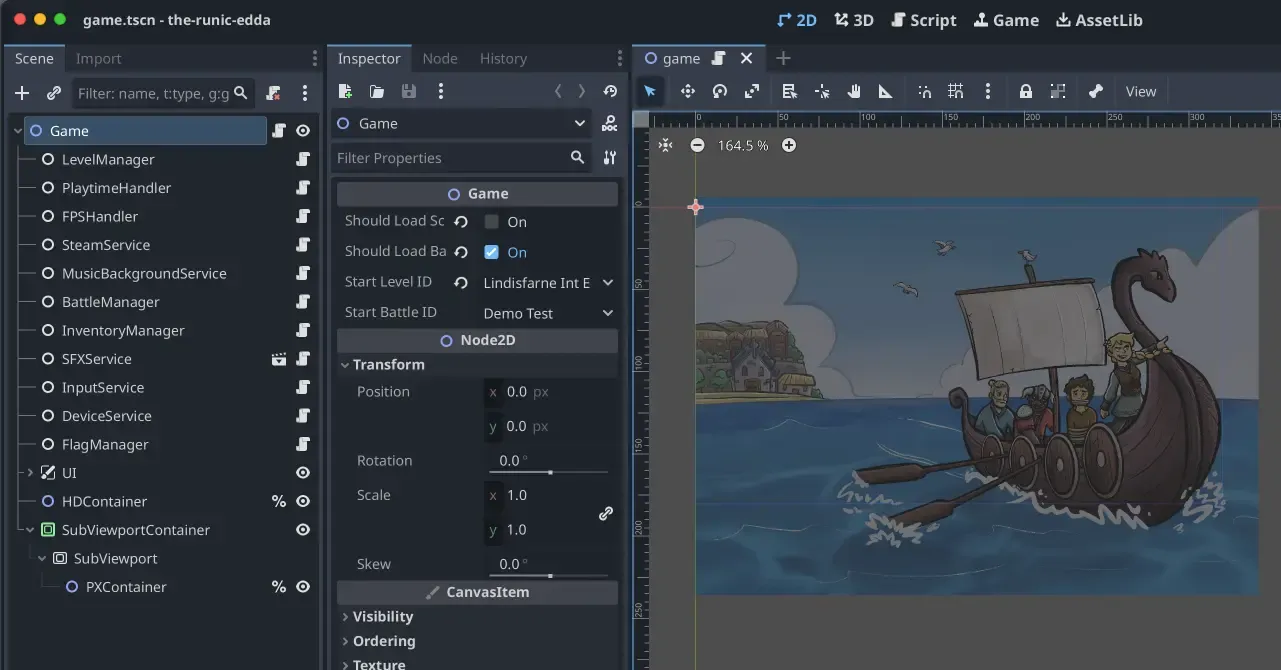This screenshot has width=1281, height=670.
Task: Open the View menu in the viewport
Action: click(x=1140, y=91)
